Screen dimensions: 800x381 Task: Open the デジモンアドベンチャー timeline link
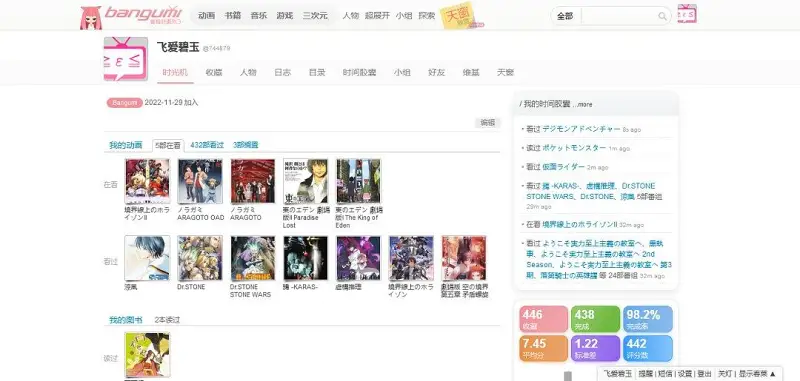(581, 129)
